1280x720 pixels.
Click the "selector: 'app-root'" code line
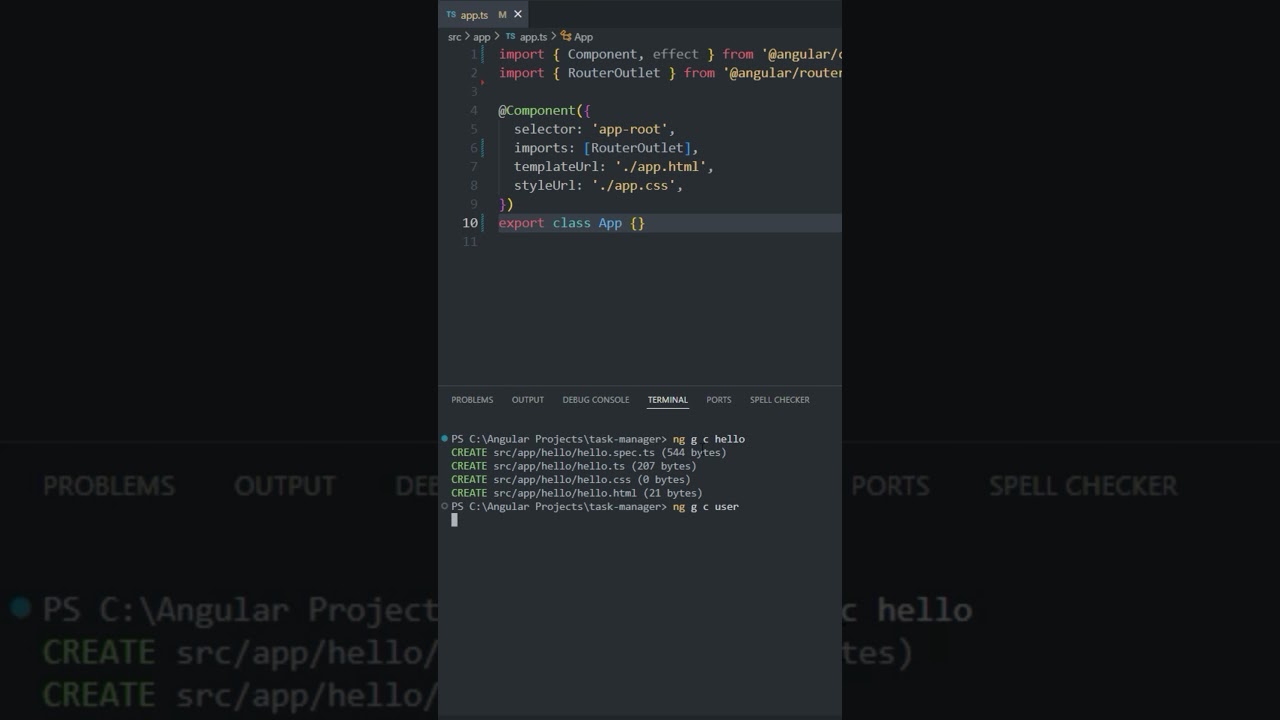(595, 129)
